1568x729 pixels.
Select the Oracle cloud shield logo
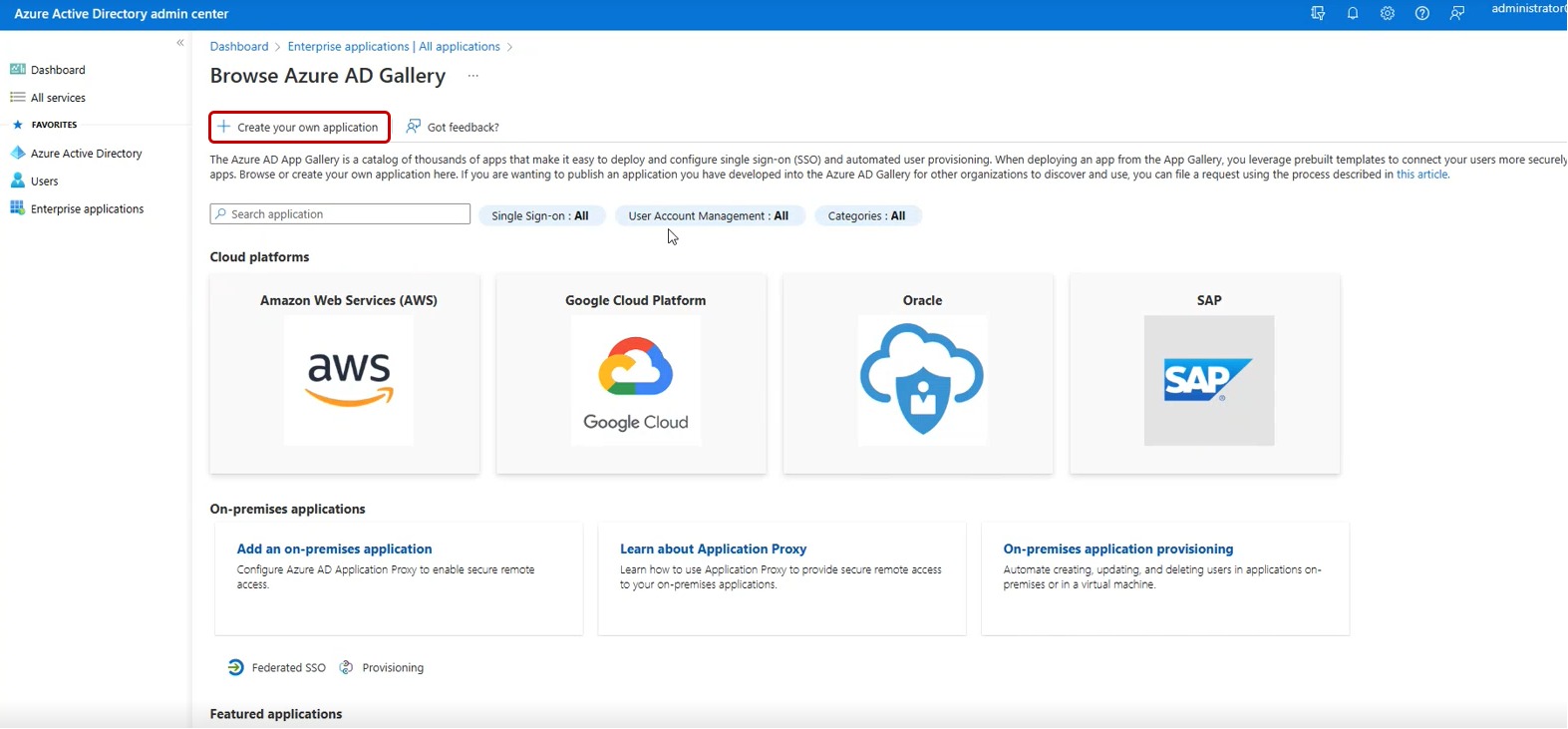(x=922, y=381)
